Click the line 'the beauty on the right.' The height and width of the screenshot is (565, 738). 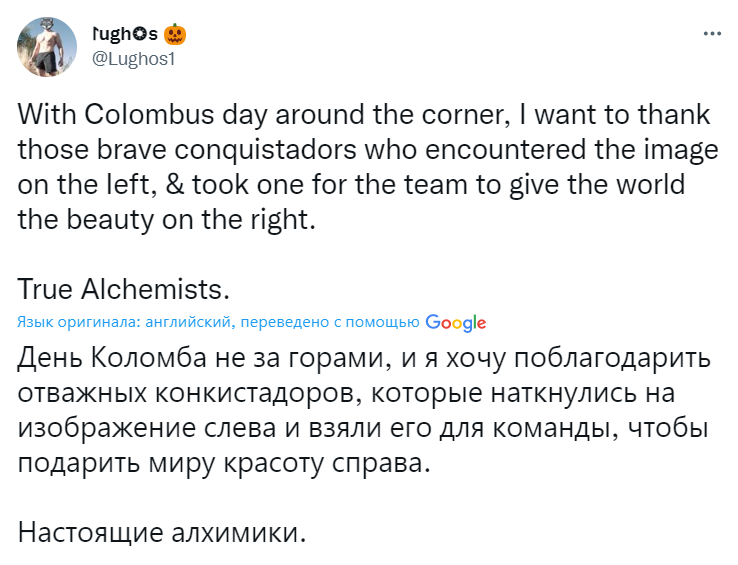coord(166,220)
